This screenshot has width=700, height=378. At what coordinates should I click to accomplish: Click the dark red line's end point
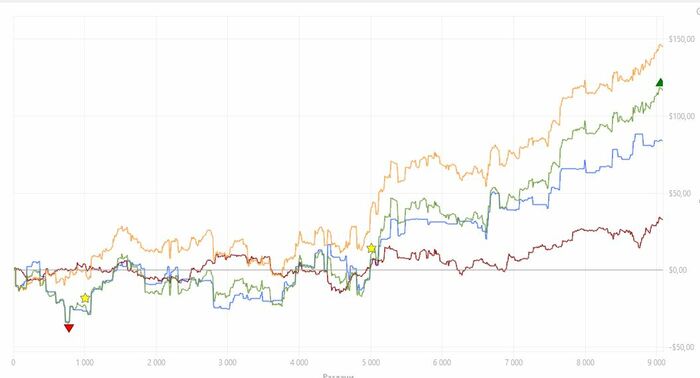pyautogui.click(x=662, y=219)
